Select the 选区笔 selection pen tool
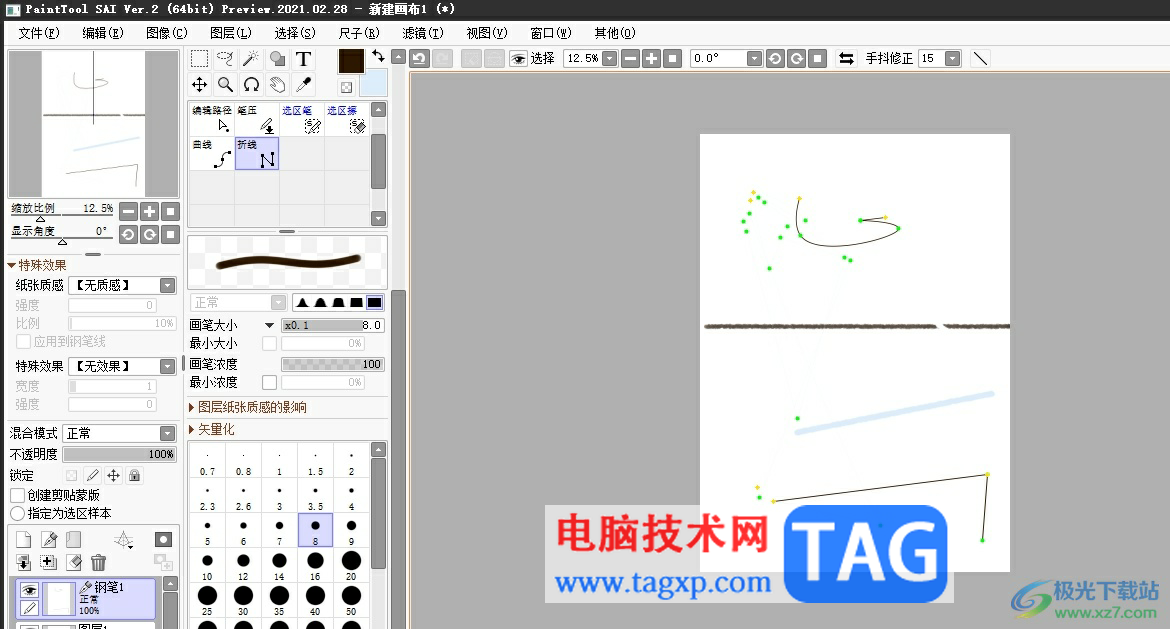This screenshot has height=629, width=1170. coord(301,119)
